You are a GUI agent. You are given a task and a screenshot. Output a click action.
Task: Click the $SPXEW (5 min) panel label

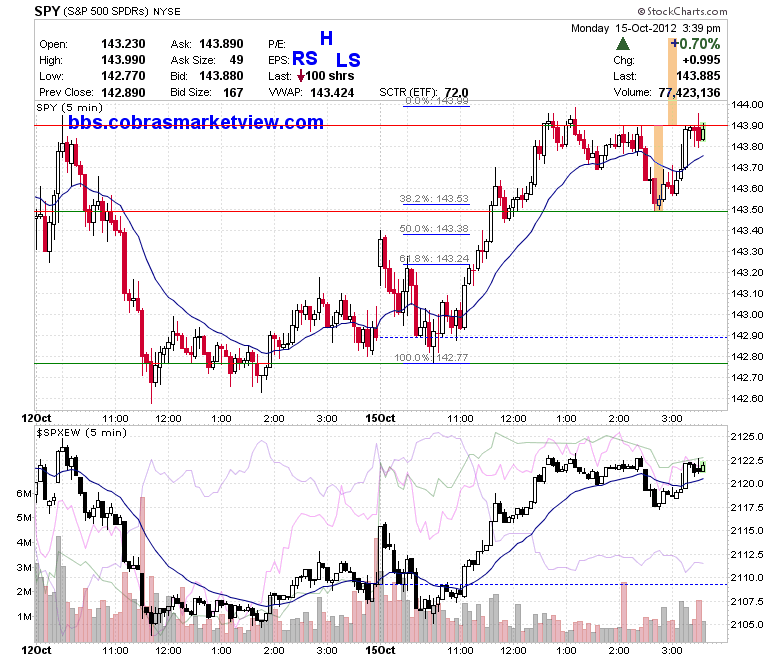point(82,432)
